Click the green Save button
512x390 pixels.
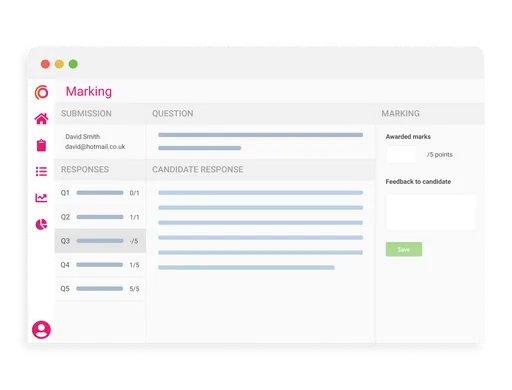tap(404, 249)
